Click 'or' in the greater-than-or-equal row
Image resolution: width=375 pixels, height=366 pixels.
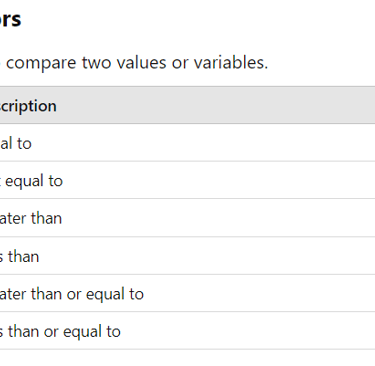[73, 295]
